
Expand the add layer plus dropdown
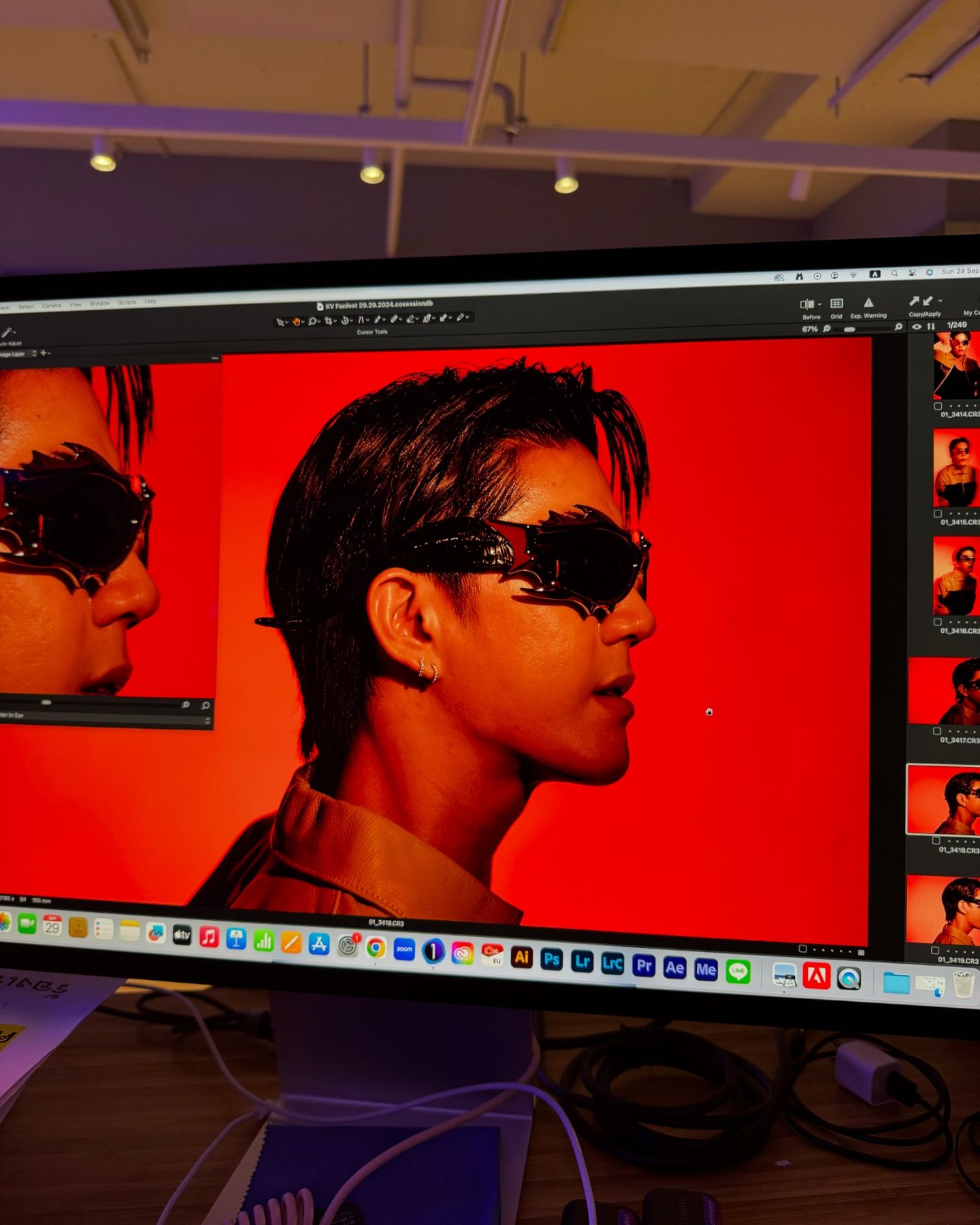pos(45,353)
